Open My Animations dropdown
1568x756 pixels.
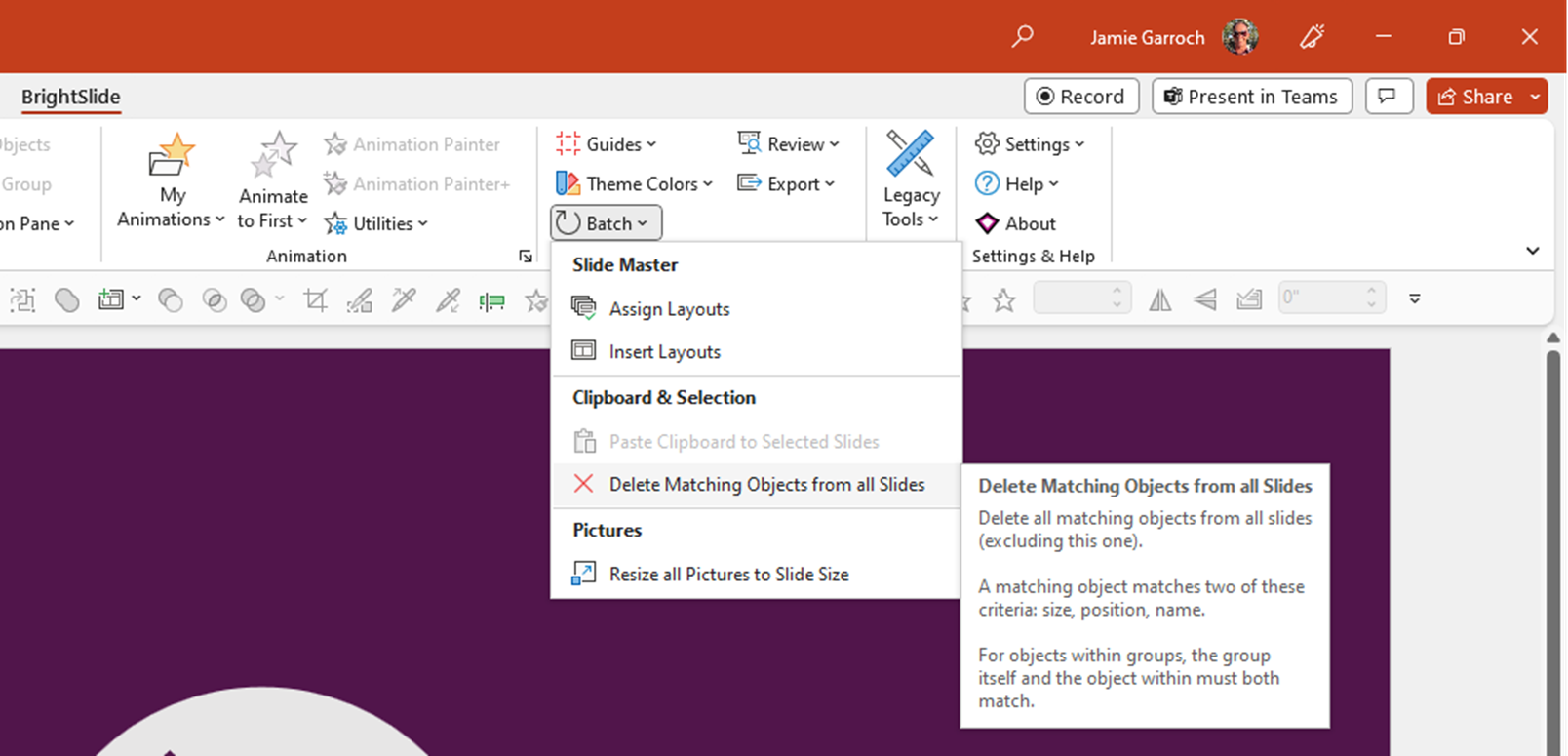tap(171, 181)
